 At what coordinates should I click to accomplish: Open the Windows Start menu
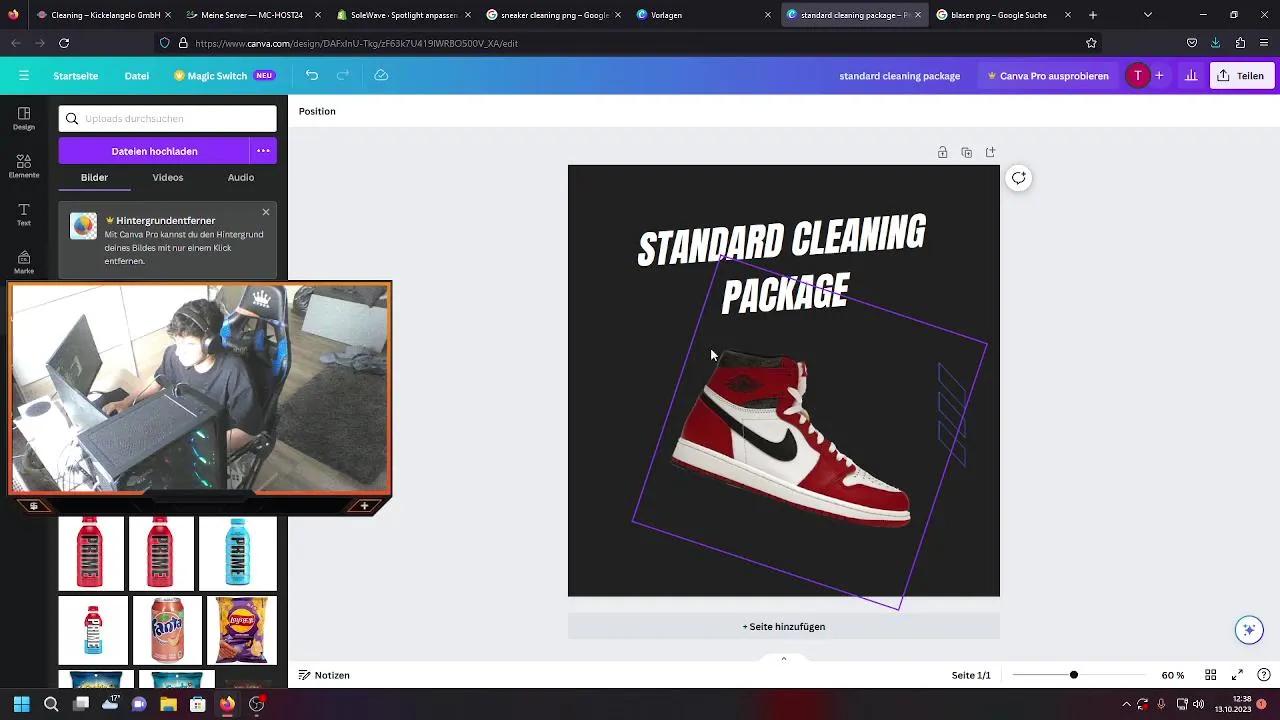tap(21, 704)
